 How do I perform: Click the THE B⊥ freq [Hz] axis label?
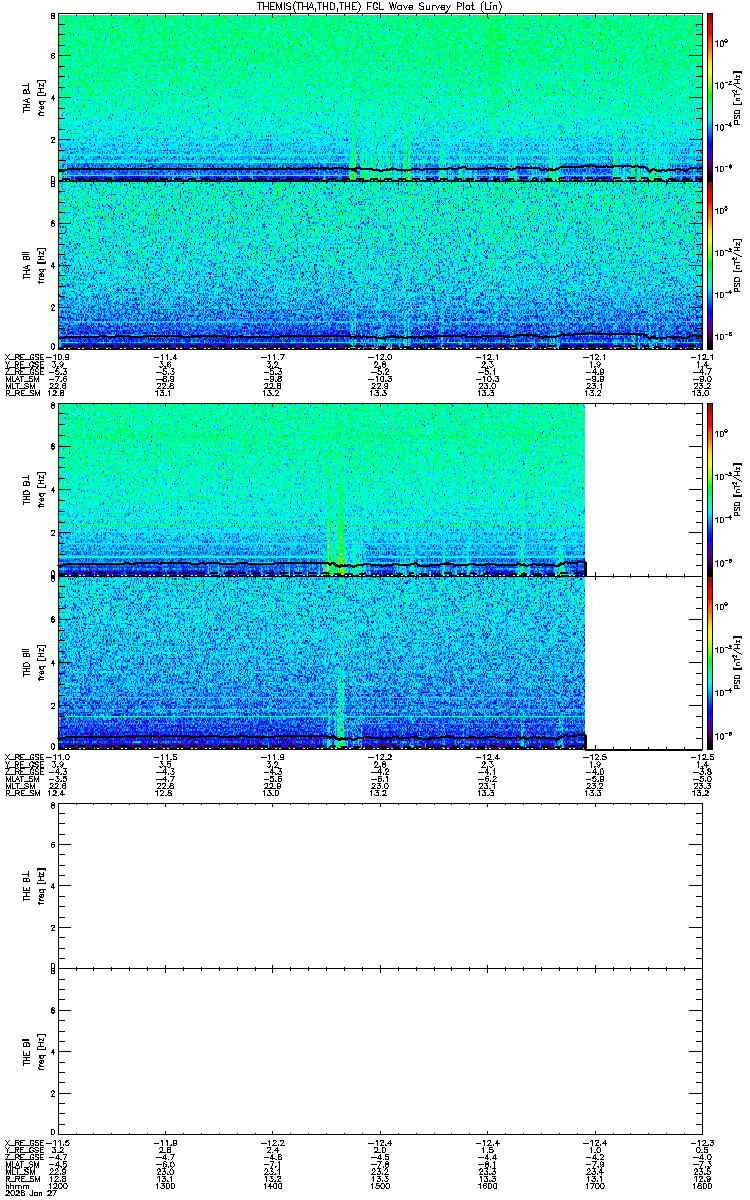(x=41, y=885)
